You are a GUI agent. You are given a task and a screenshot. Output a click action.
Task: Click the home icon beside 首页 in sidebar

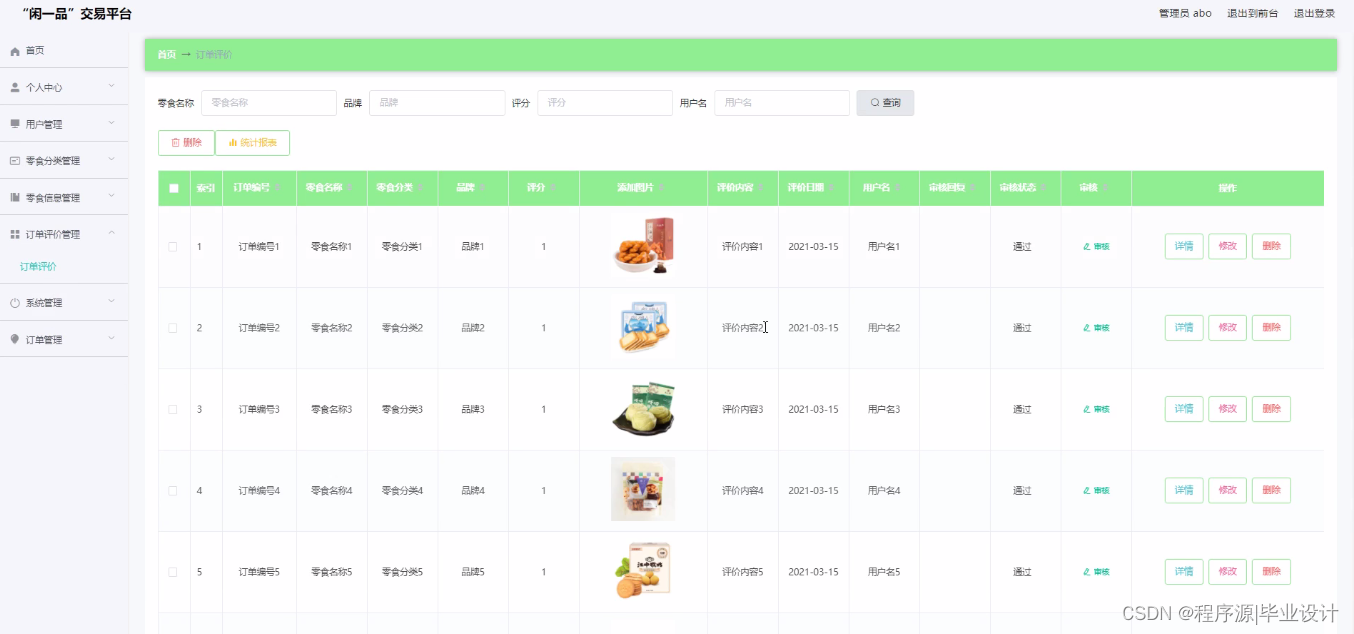point(15,51)
